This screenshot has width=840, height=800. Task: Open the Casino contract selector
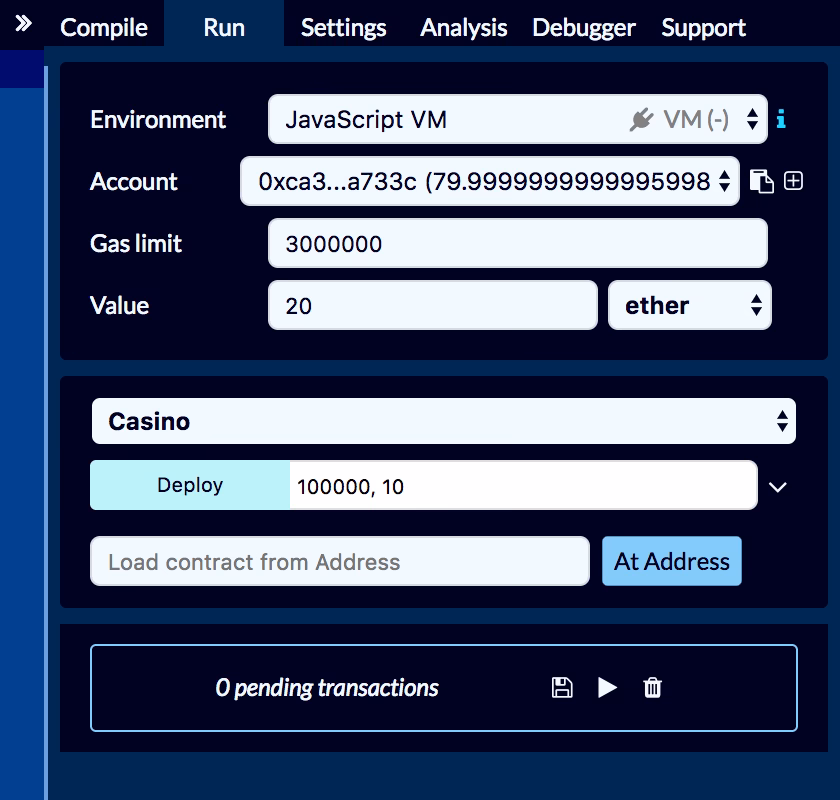pyautogui.click(x=443, y=421)
